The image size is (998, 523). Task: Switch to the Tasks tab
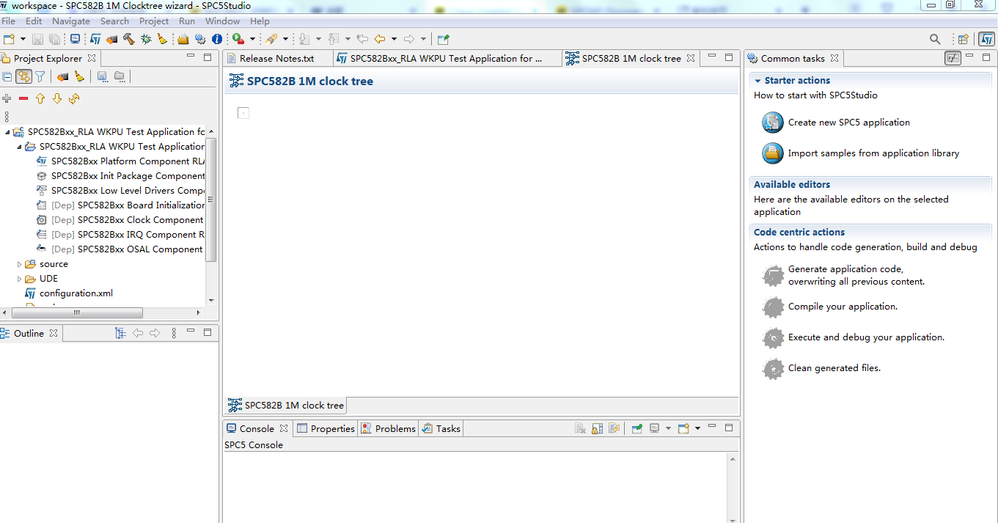click(441, 429)
